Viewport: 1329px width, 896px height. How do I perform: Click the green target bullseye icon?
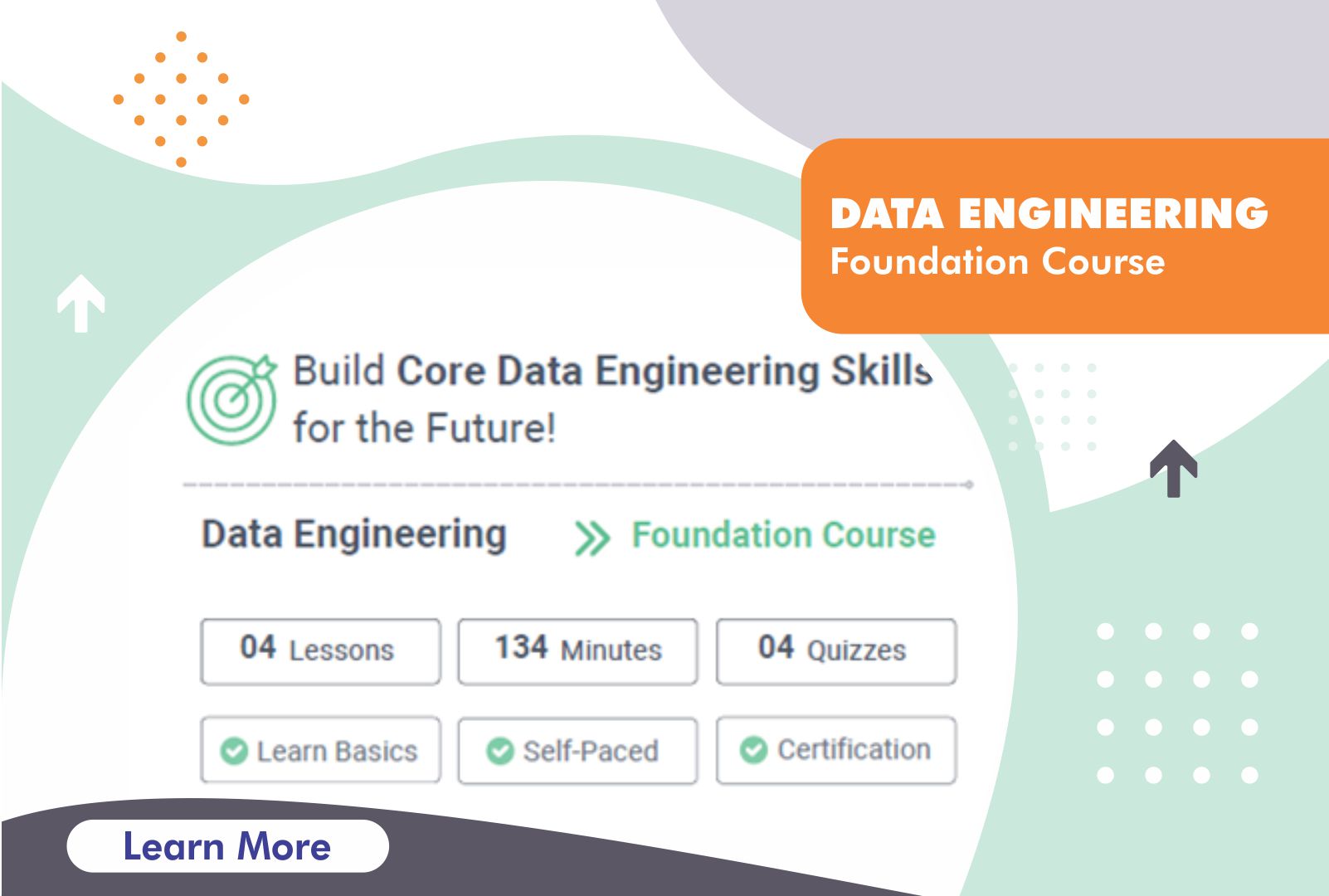231,399
